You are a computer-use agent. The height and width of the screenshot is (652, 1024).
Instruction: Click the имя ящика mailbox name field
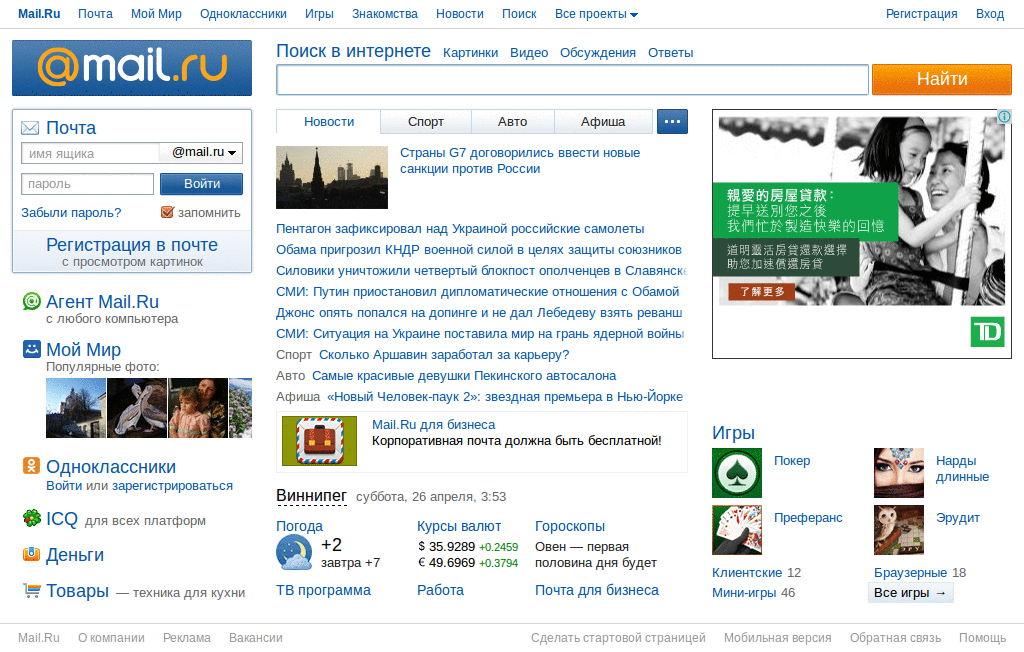(x=91, y=153)
